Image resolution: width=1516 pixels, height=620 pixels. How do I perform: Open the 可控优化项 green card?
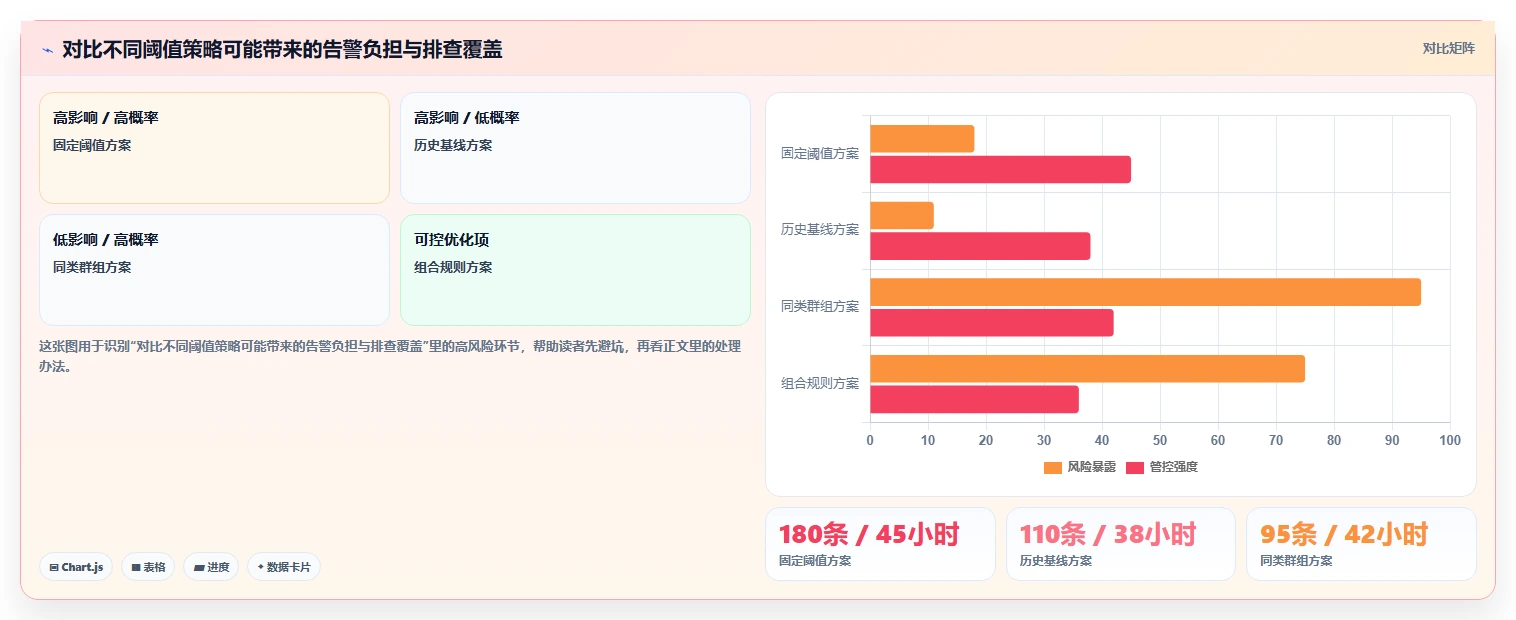575,270
